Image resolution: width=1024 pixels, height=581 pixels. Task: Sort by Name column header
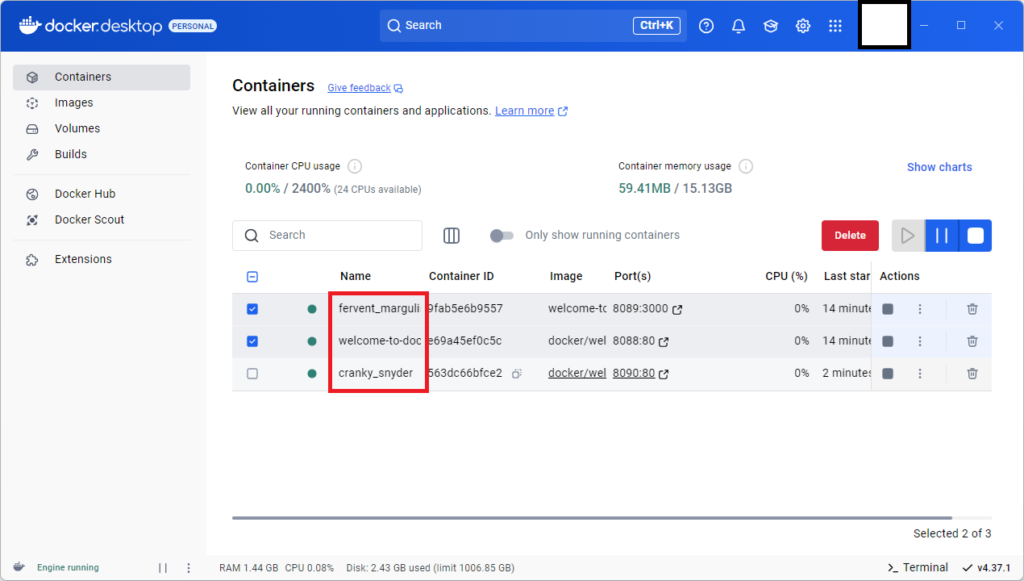pyautogui.click(x=355, y=276)
